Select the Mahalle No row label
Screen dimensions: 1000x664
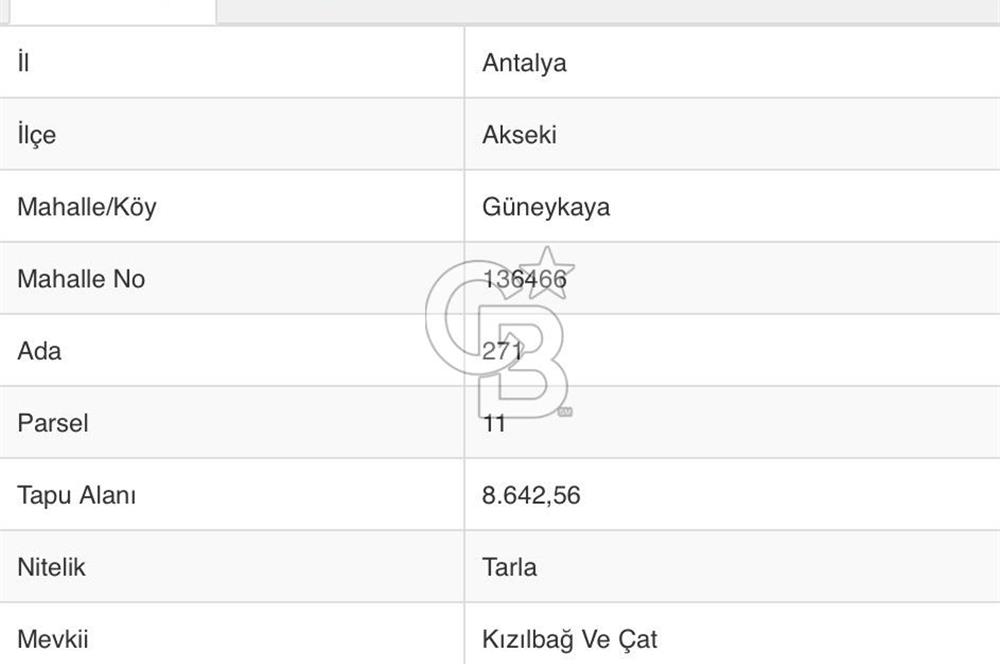click(x=79, y=279)
